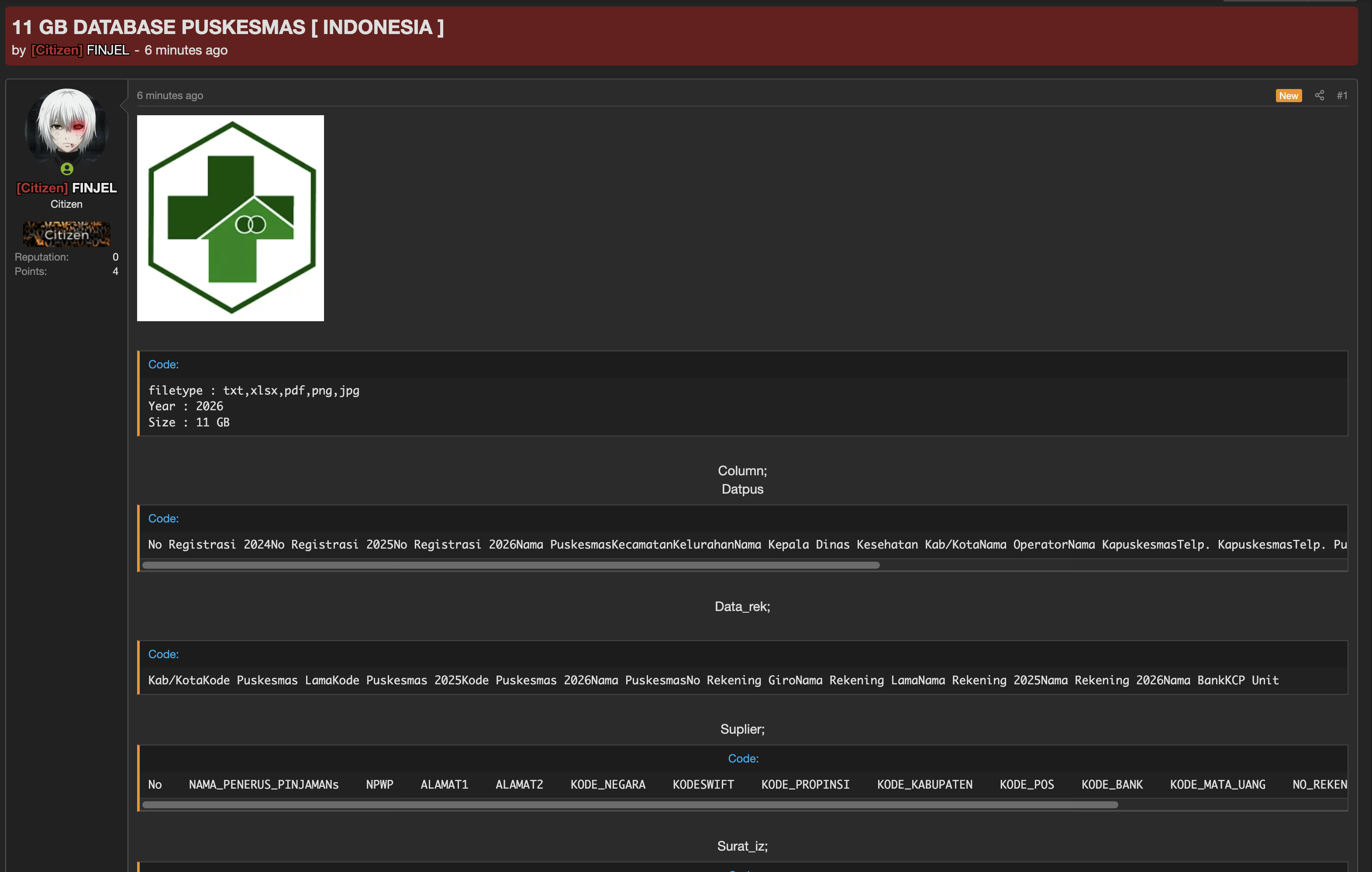
Task: Click the 'Year : 2026' line
Action: point(186,406)
